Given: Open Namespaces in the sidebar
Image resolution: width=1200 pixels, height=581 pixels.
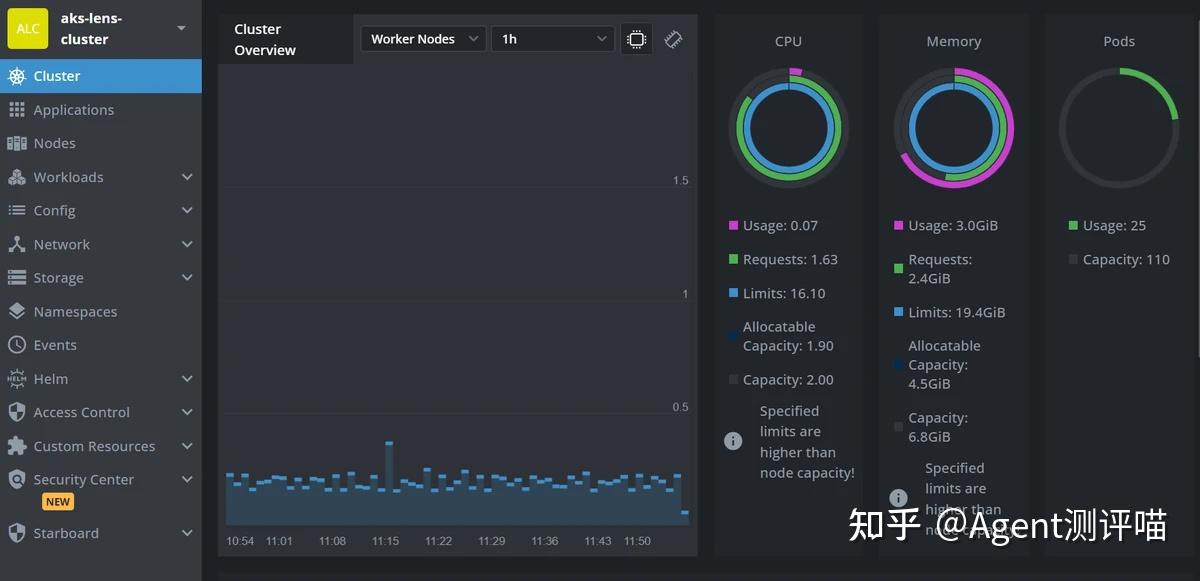Looking at the screenshot, I should [101, 311].
